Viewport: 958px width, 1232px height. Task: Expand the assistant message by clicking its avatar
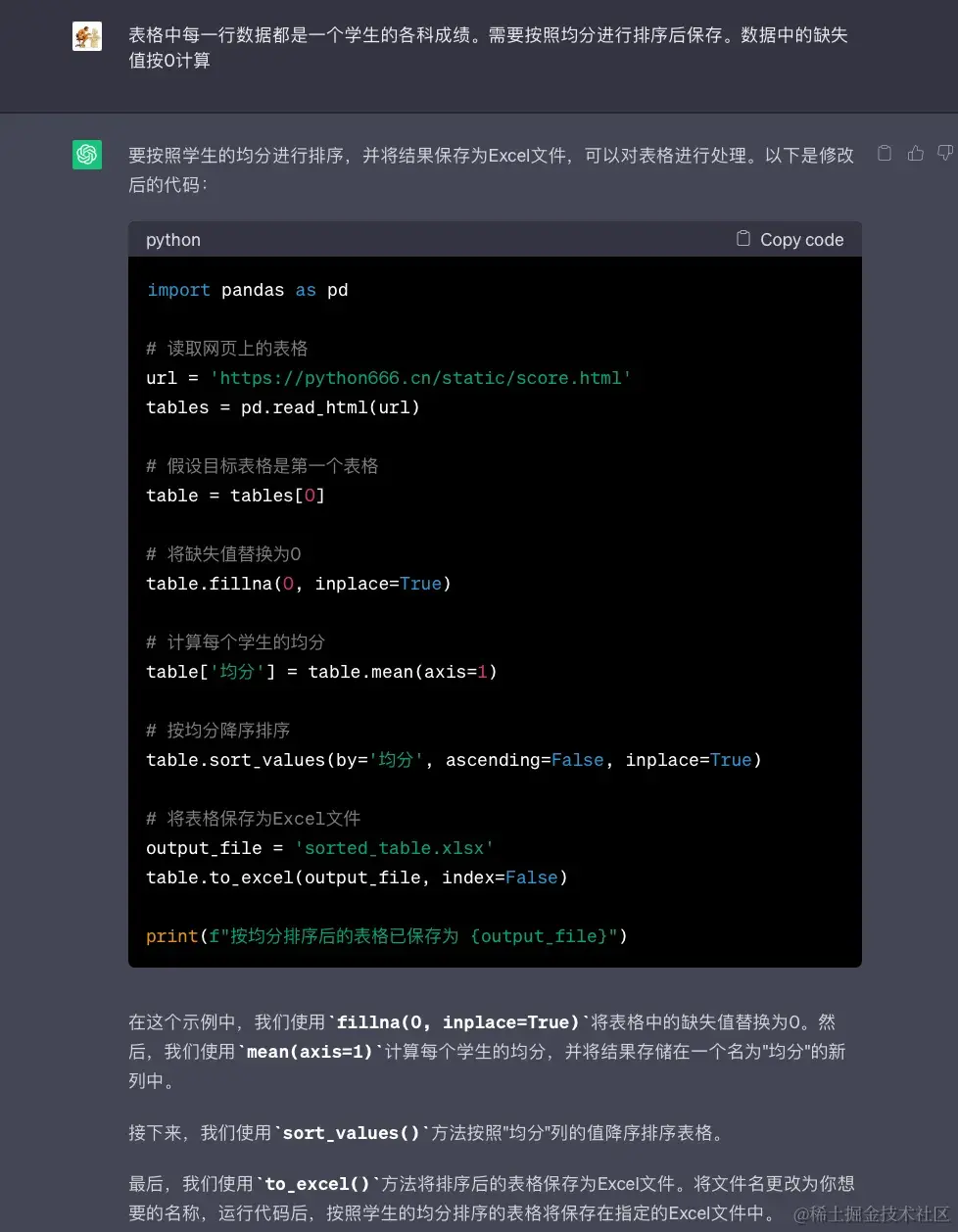[87, 154]
